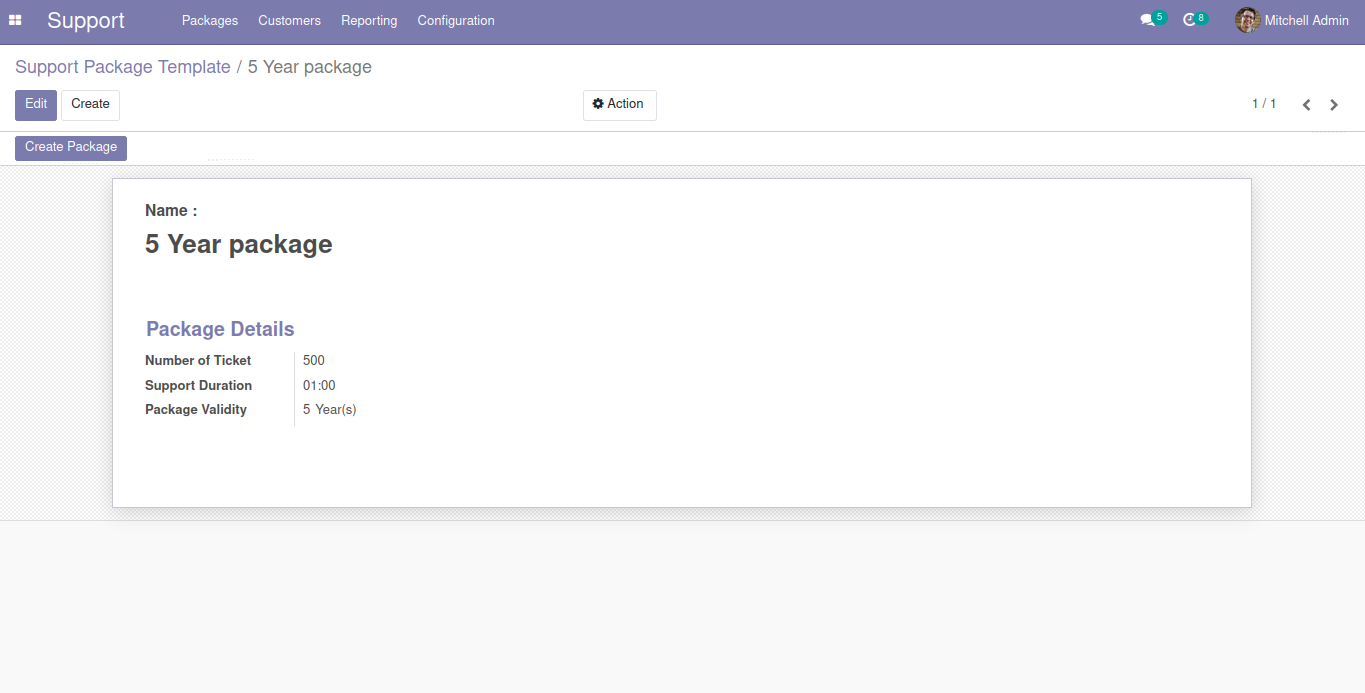The width and height of the screenshot is (1365, 693).
Task: Click the Create button
Action: coord(90,105)
